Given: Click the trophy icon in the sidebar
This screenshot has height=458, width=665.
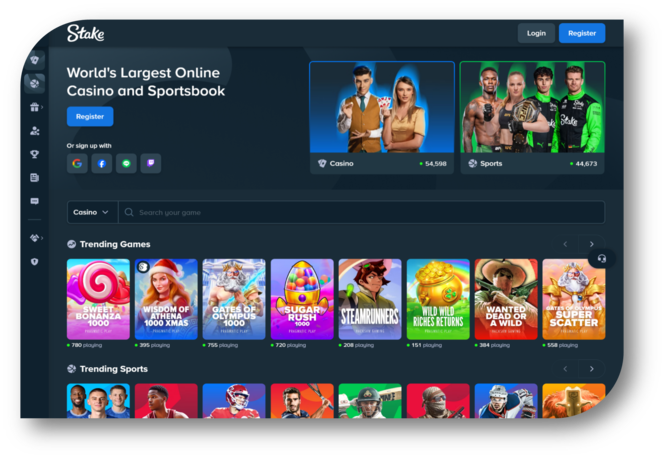Looking at the screenshot, I should [35, 154].
